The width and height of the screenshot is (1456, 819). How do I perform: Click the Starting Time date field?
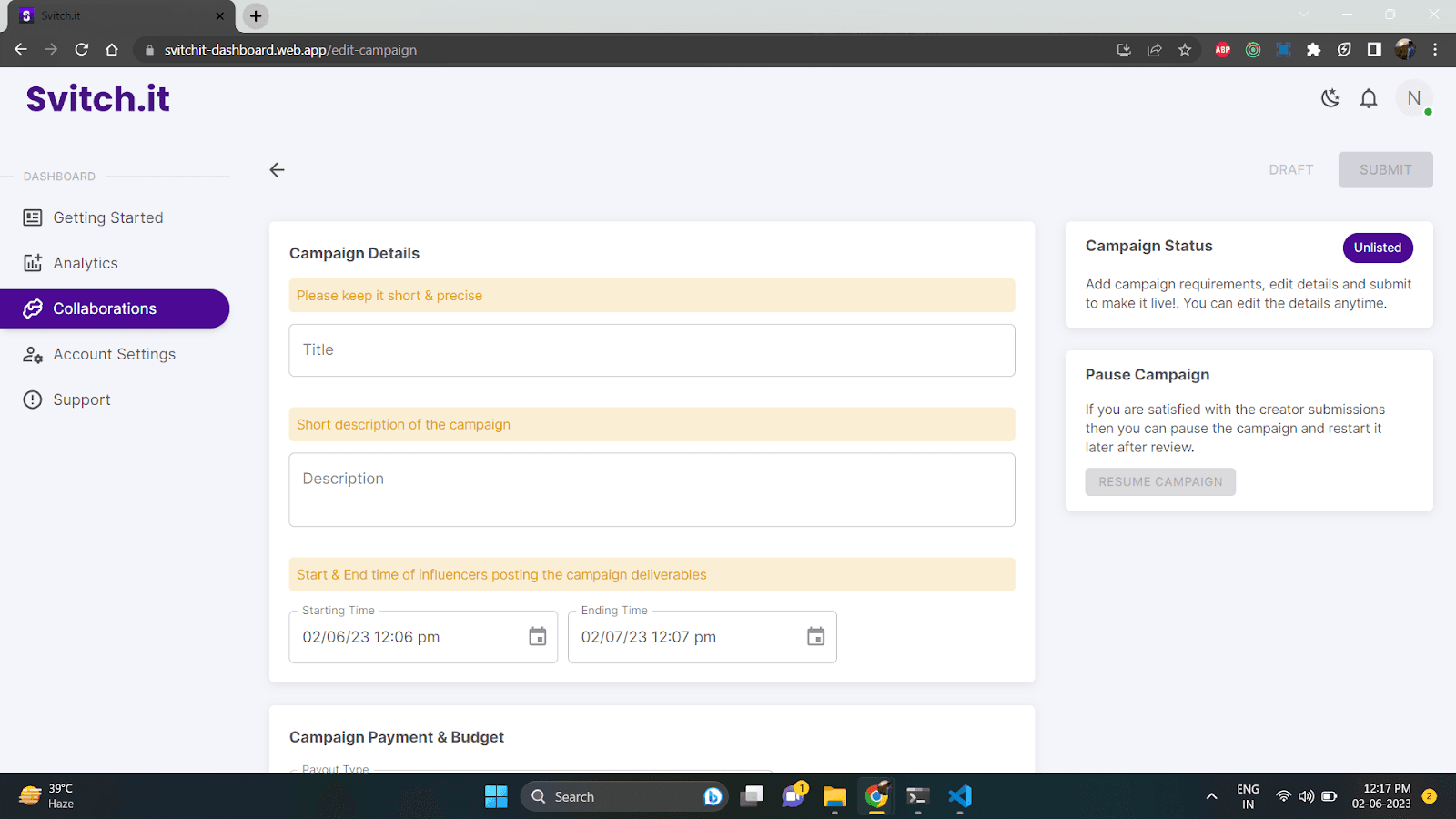[423, 637]
